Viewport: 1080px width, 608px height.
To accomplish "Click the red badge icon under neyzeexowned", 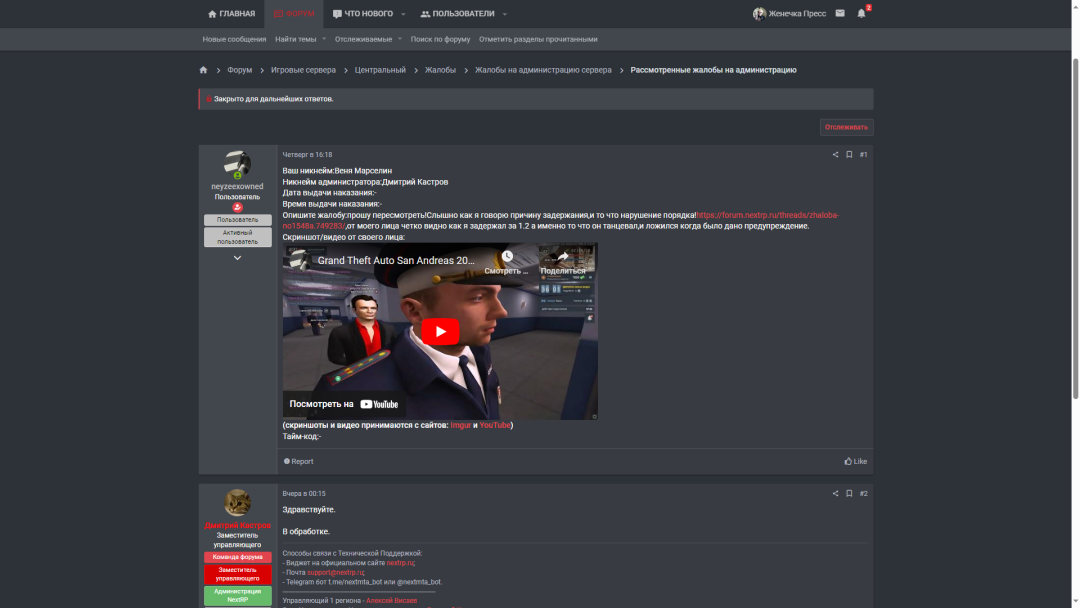I will coord(237,207).
